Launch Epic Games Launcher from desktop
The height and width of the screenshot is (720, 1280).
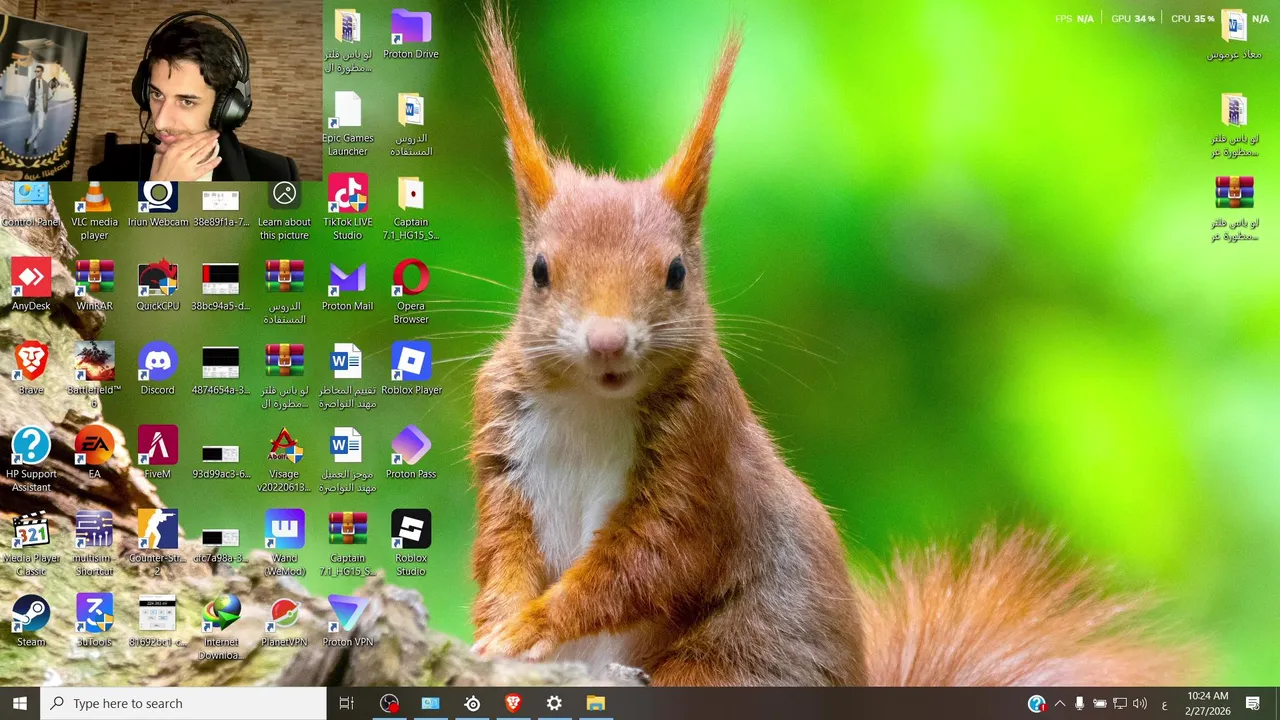pyautogui.click(x=347, y=124)
